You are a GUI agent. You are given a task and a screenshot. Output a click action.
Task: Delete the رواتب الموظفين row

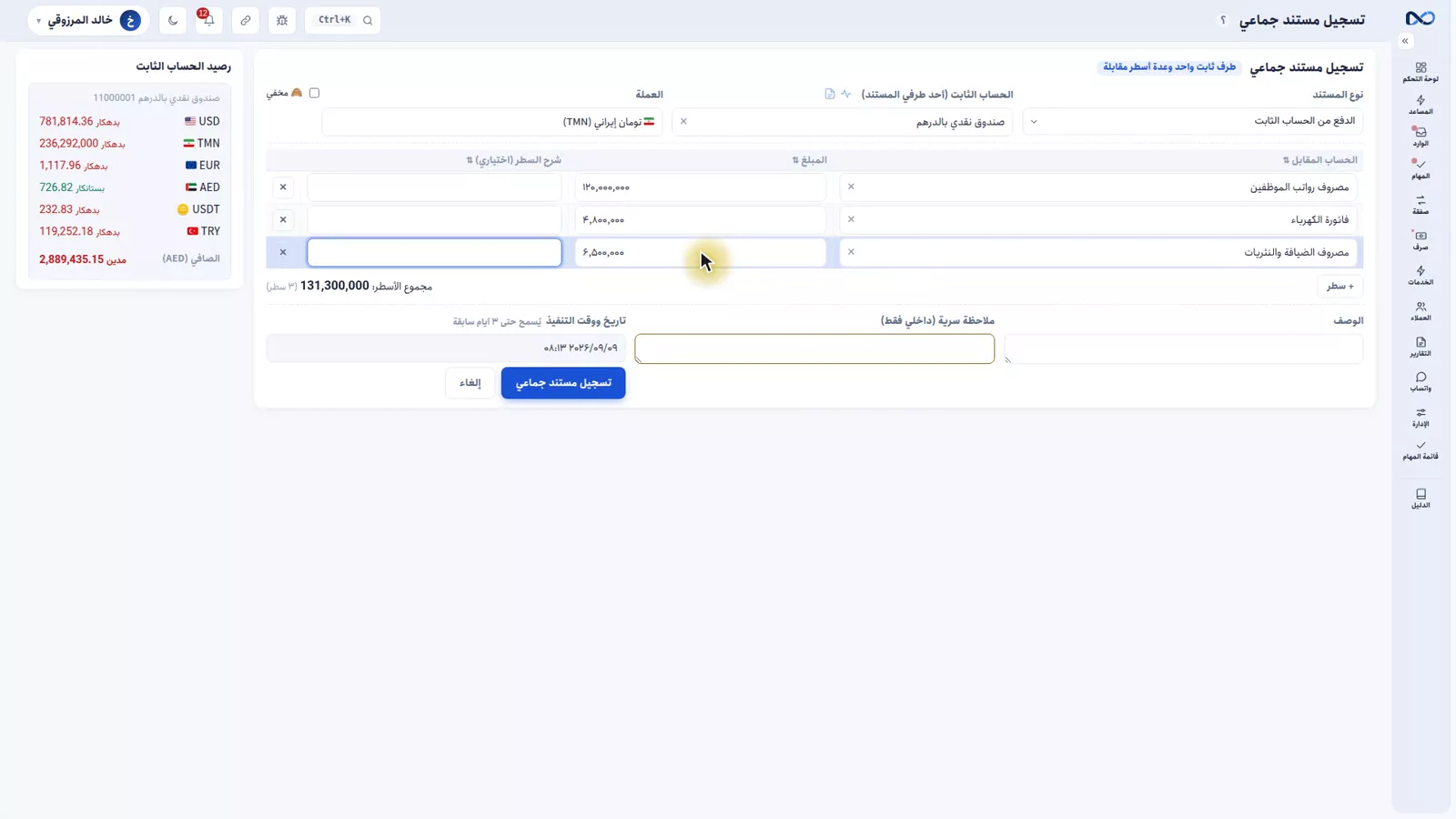(x=283, y=187)
